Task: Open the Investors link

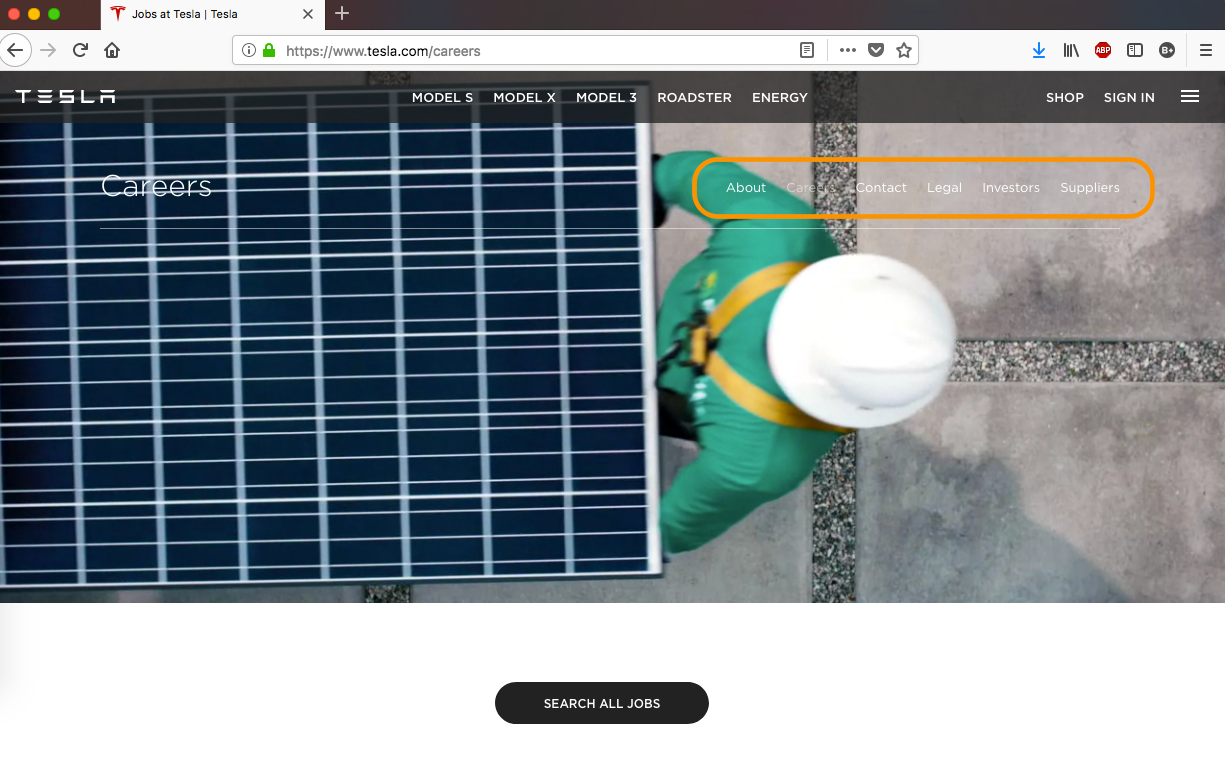Action: pos(1011,188)
